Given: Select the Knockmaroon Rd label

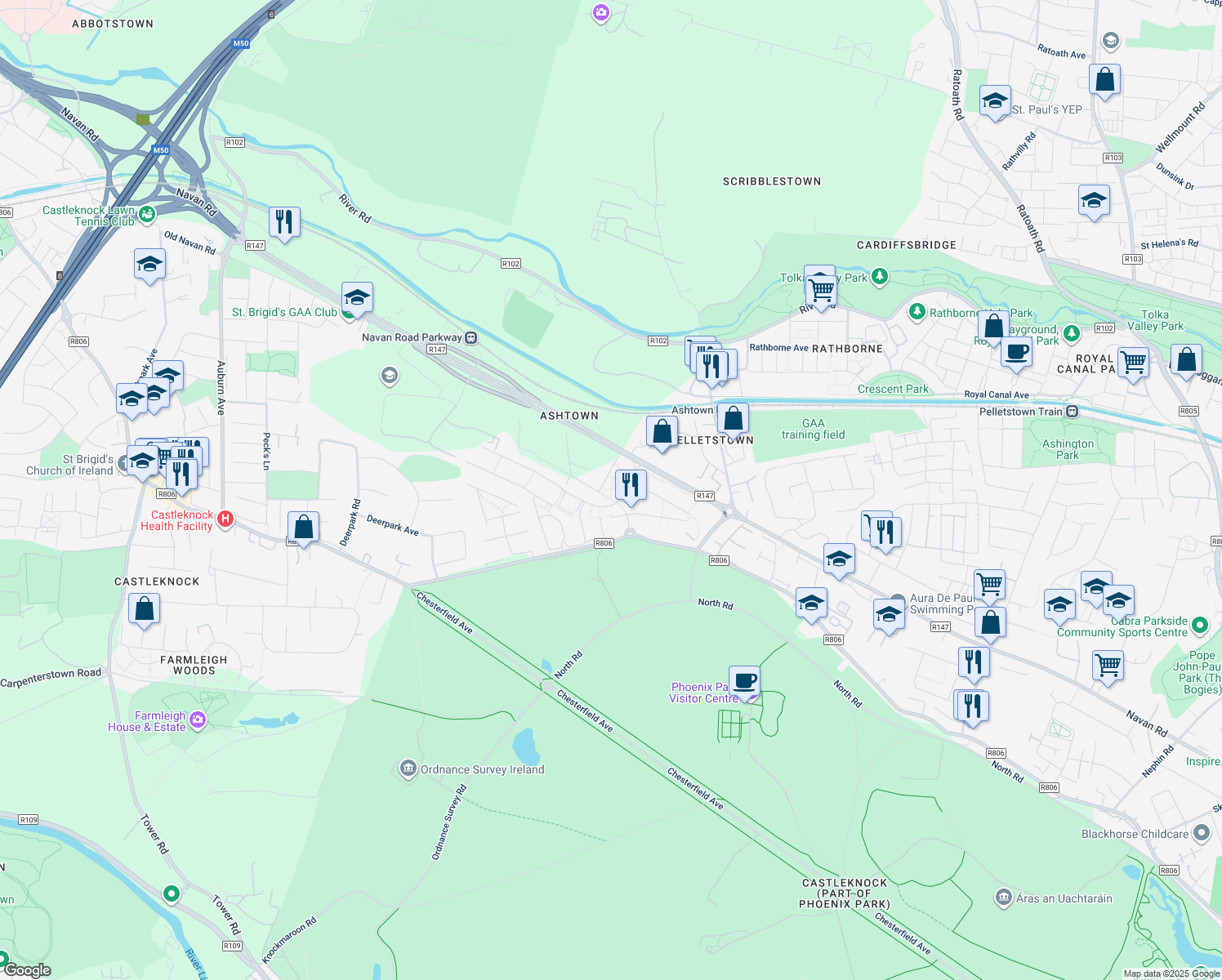Looking at the screenshot, I should [289, 941].
